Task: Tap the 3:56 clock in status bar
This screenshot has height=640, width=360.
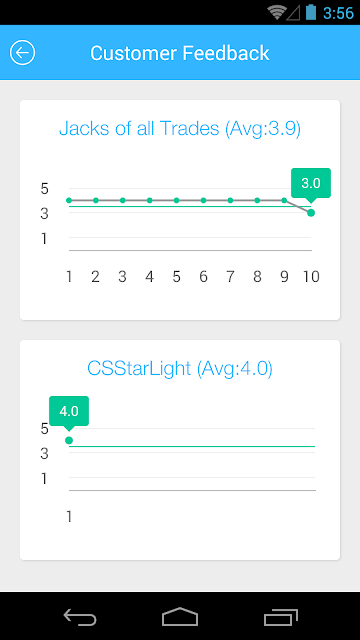Action: pos(338,13)
